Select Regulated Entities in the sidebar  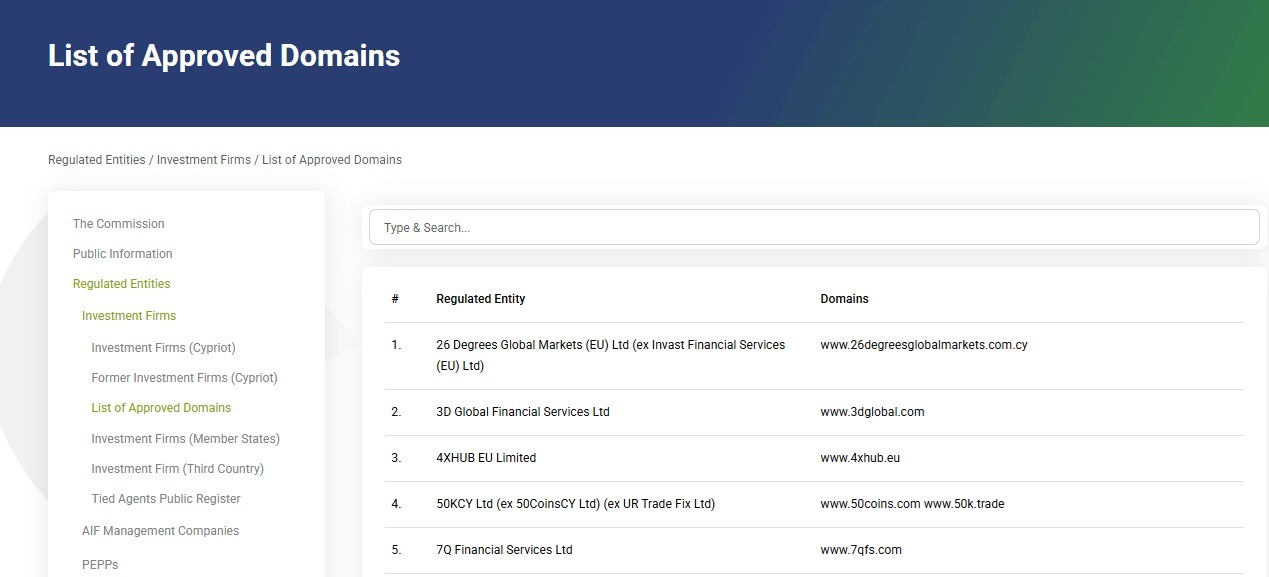point(121,284)
